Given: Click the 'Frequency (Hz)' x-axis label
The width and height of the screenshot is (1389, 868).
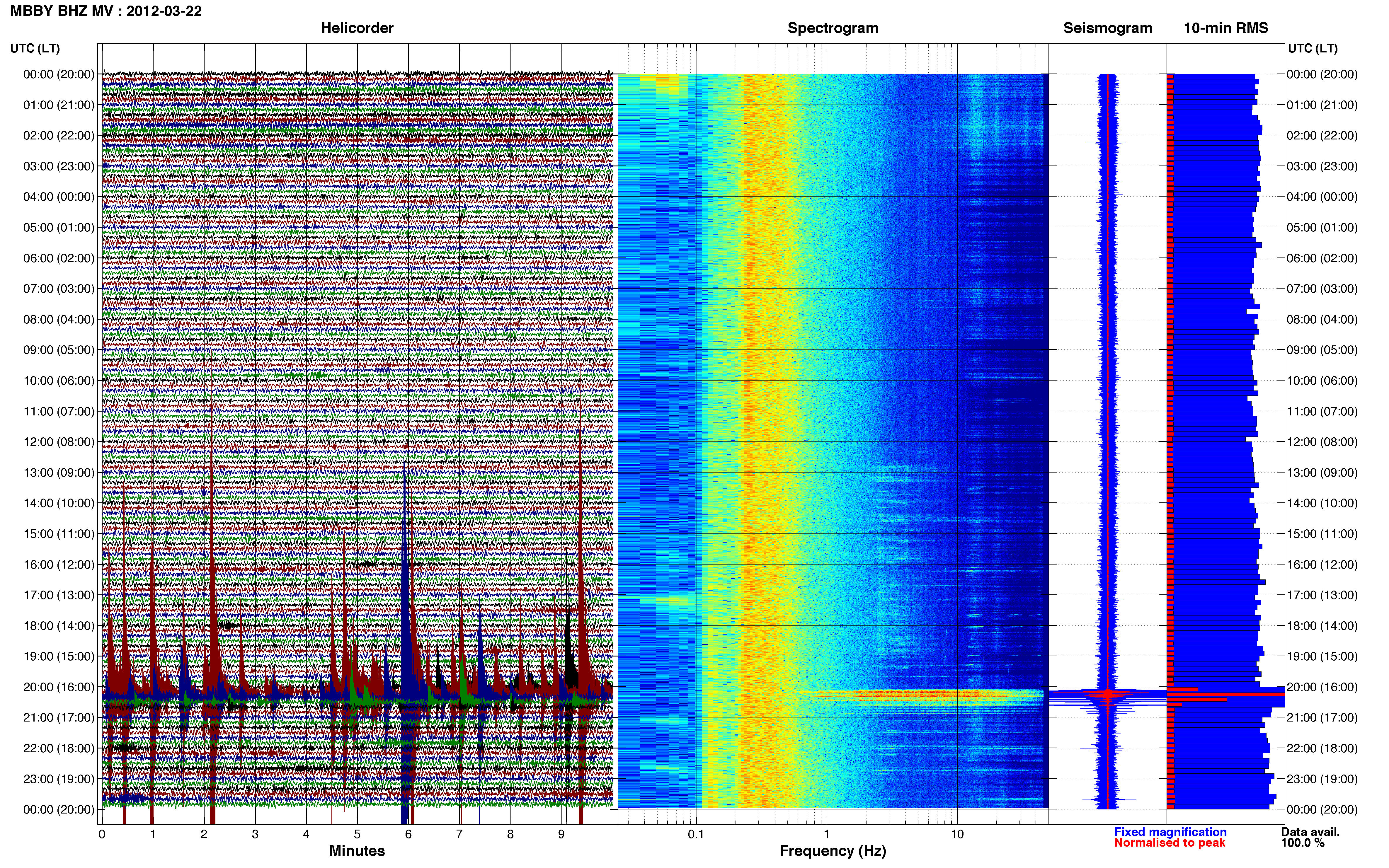Looking at the screenshot, I should (833, 851).
